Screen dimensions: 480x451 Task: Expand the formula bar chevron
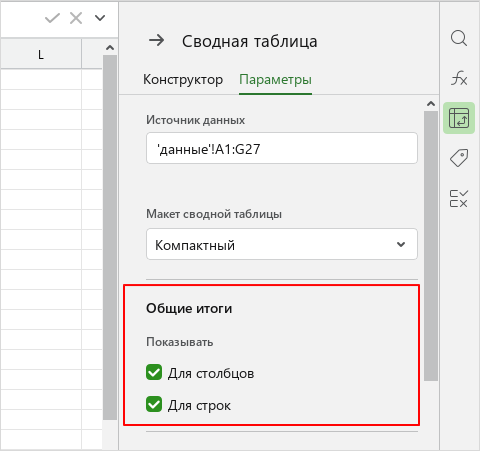click(x=100, y=18)
